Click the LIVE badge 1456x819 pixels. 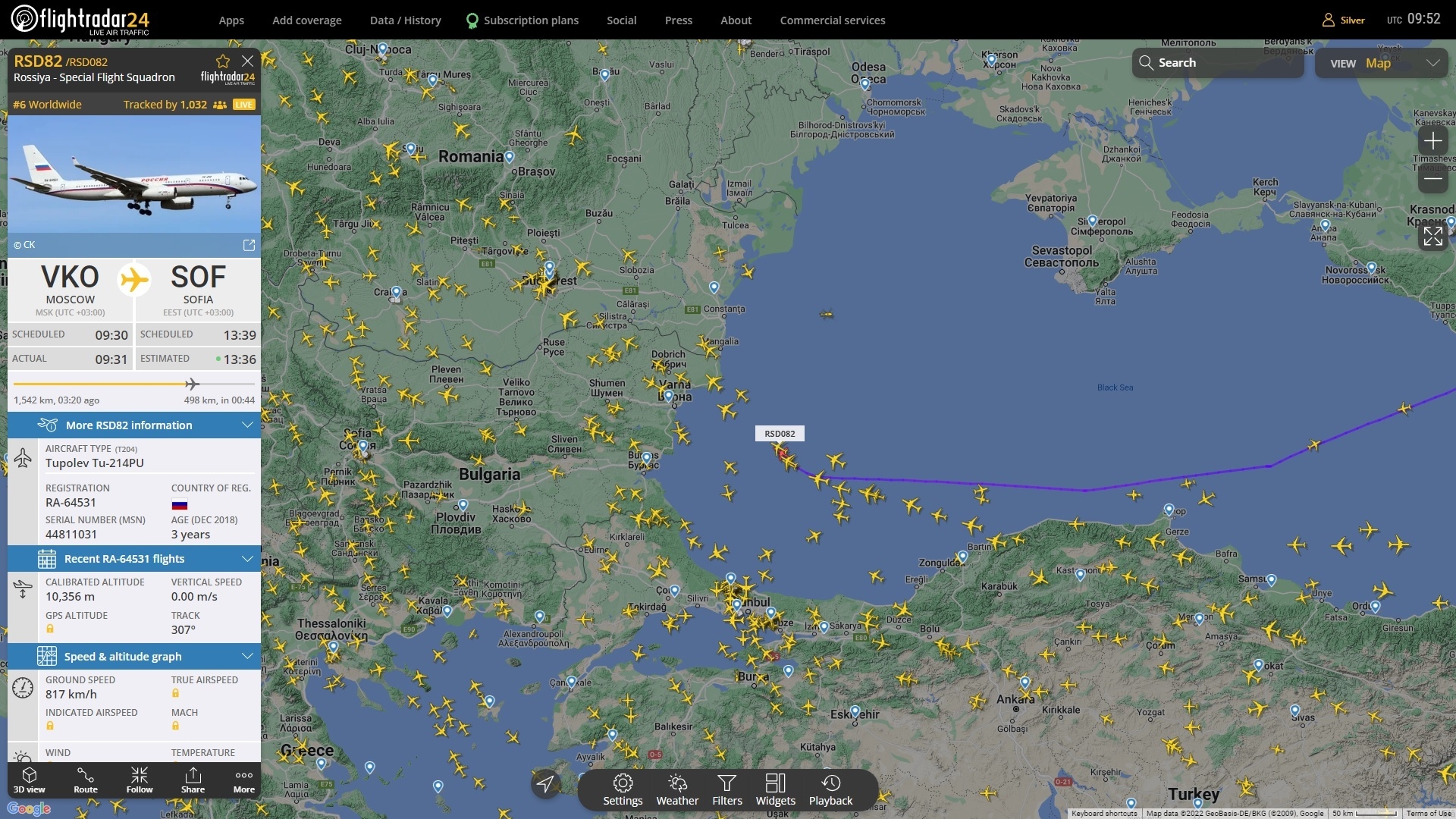244,105
